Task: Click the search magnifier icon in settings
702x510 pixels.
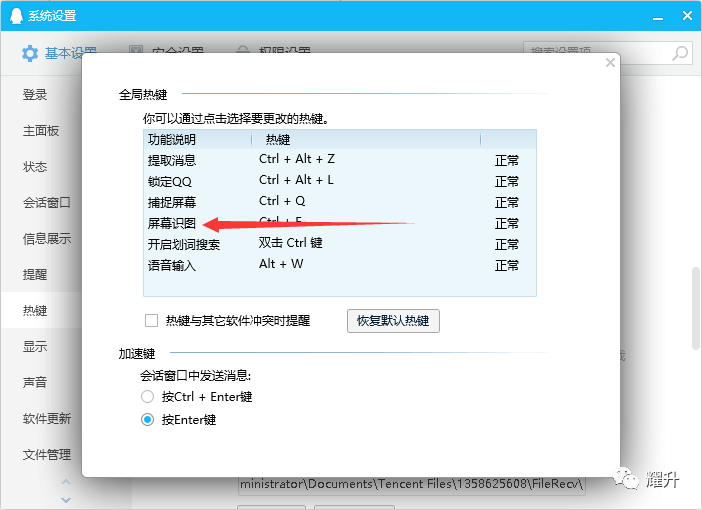Action: click(x=680, y=53)
